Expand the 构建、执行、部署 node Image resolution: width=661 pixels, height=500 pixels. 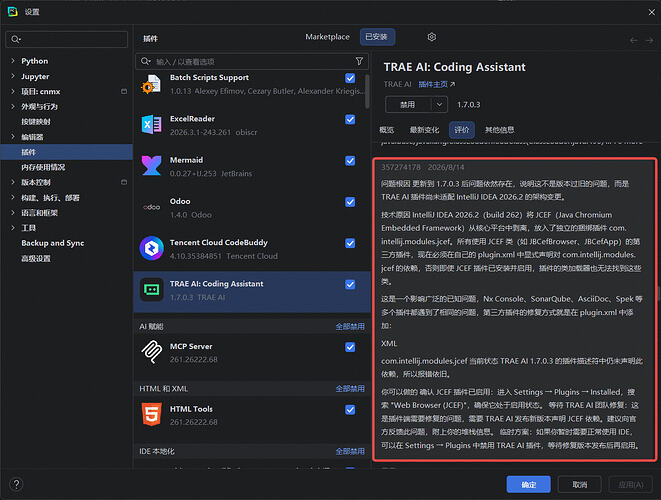(x=13, y=197)
